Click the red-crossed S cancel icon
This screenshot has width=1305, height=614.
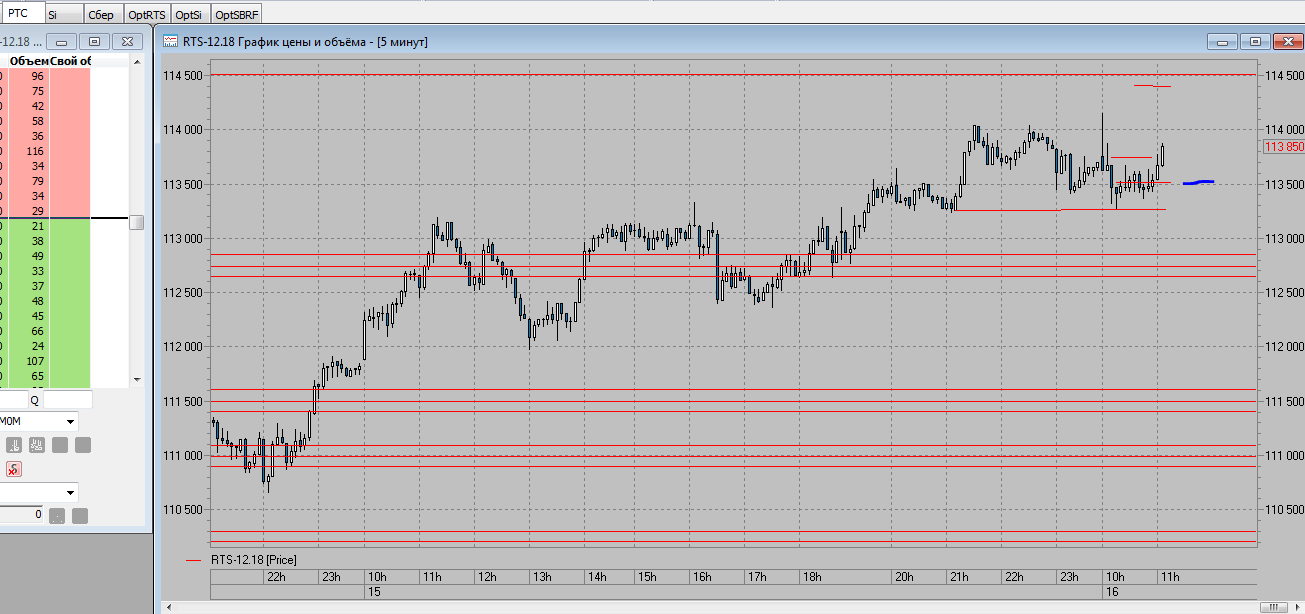pos(14,469)
